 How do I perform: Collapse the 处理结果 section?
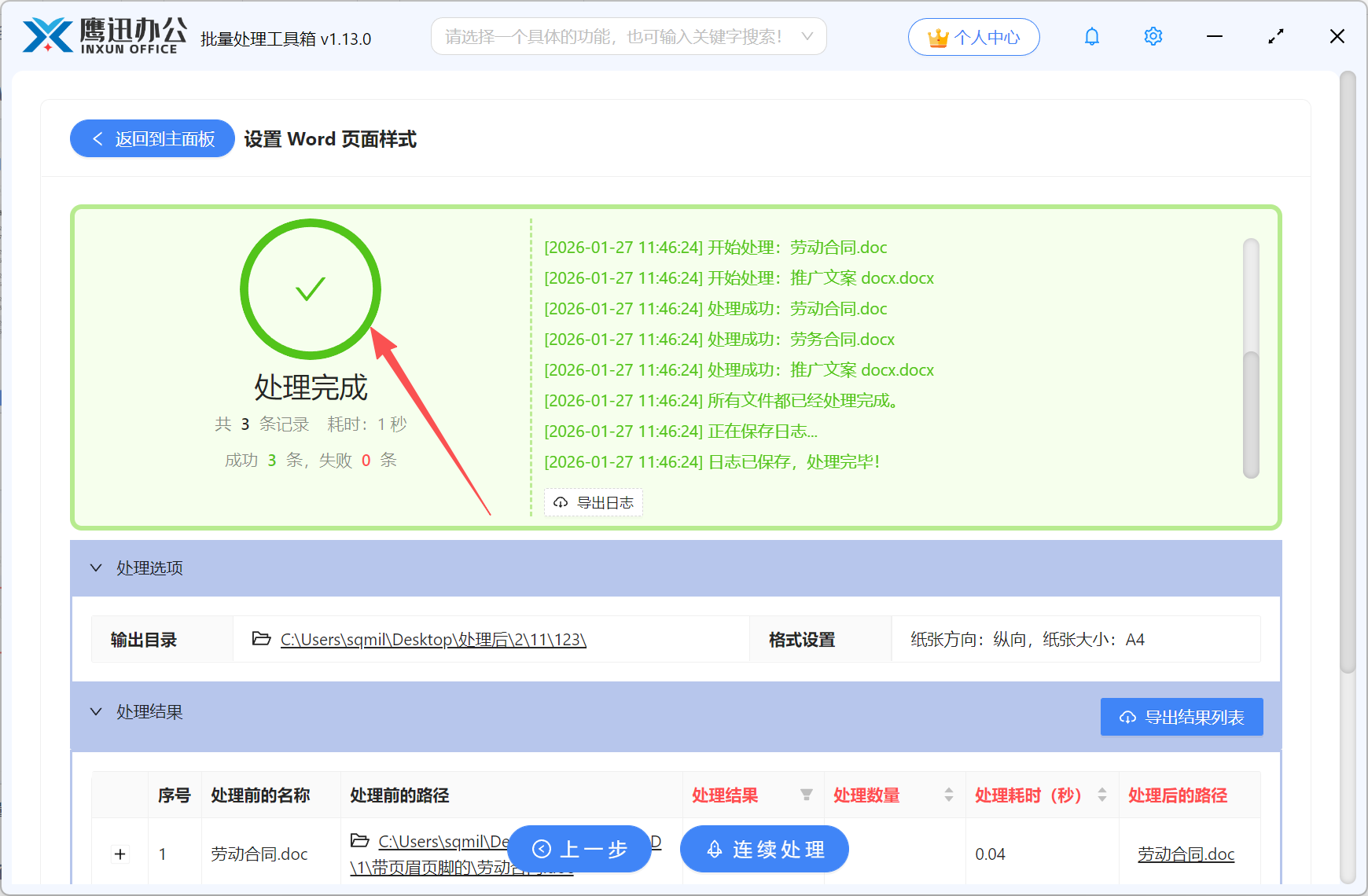[x=96, y=712]
